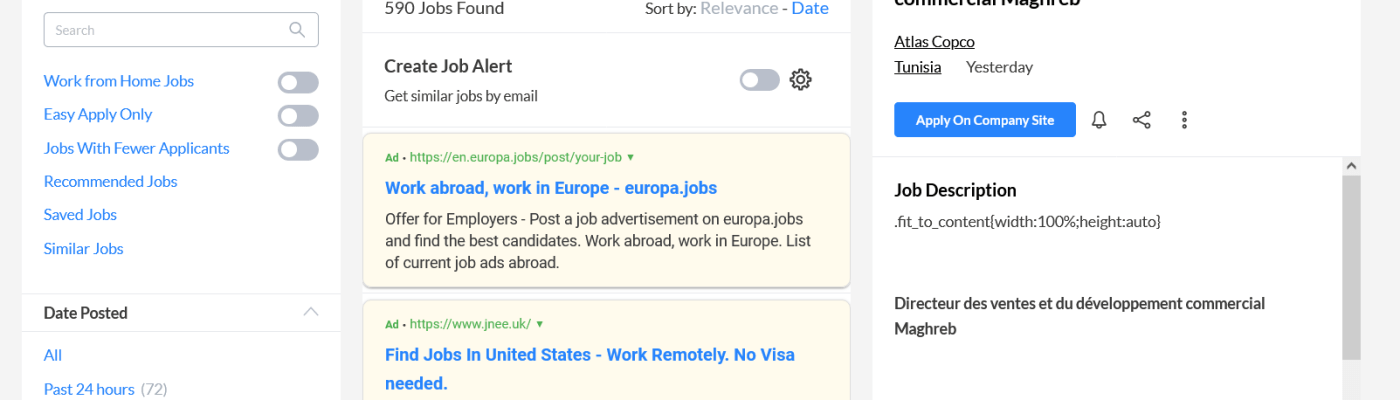Enable the Create Job Alert toggle
The image size is (1400, 400).
coord(759,80)
